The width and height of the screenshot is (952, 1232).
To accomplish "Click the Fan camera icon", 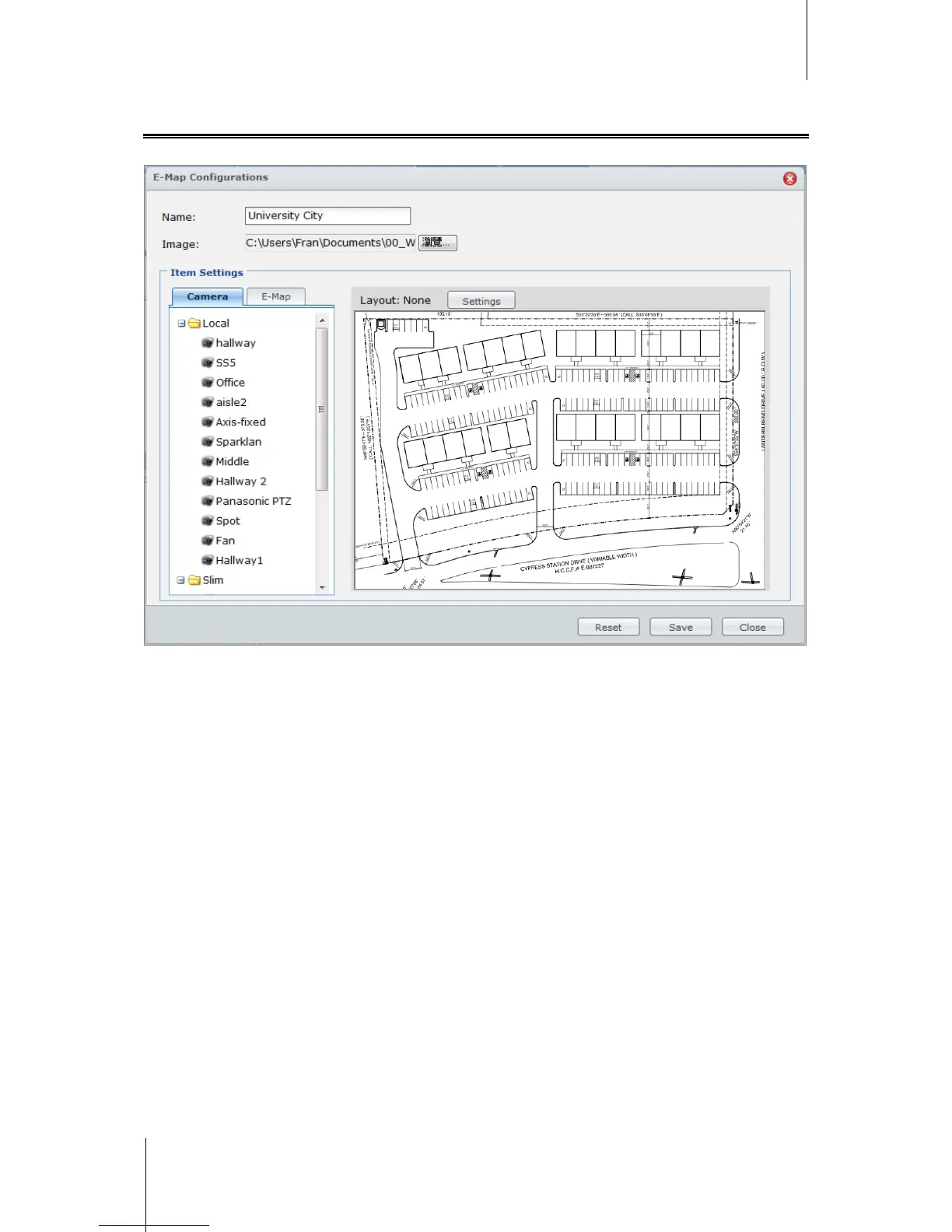I will click(x=207, y=541).
